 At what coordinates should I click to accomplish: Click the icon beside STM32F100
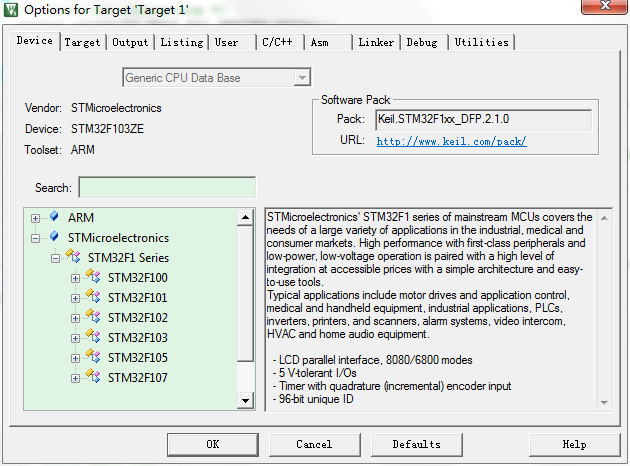93,276
